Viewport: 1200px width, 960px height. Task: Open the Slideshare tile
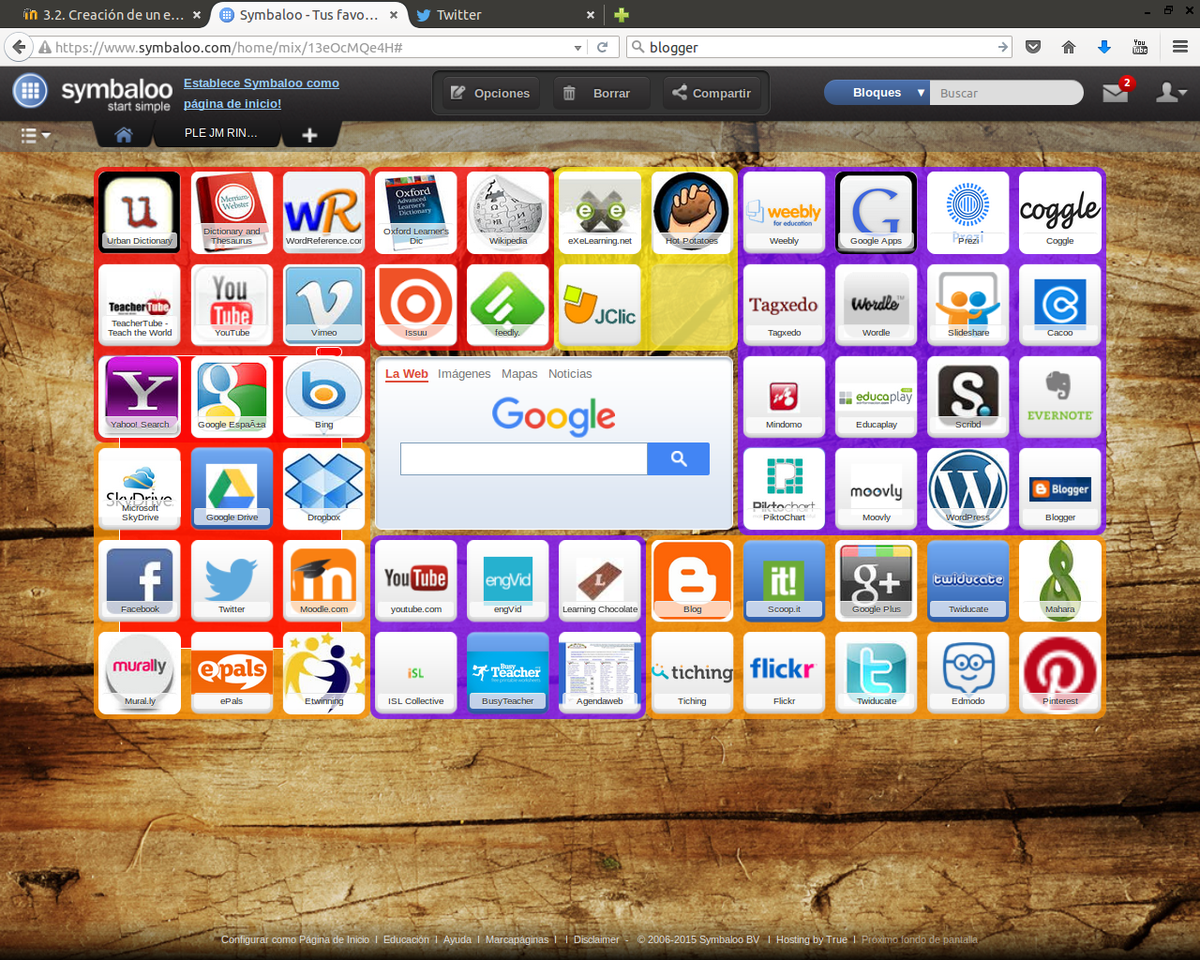point(968,304)
